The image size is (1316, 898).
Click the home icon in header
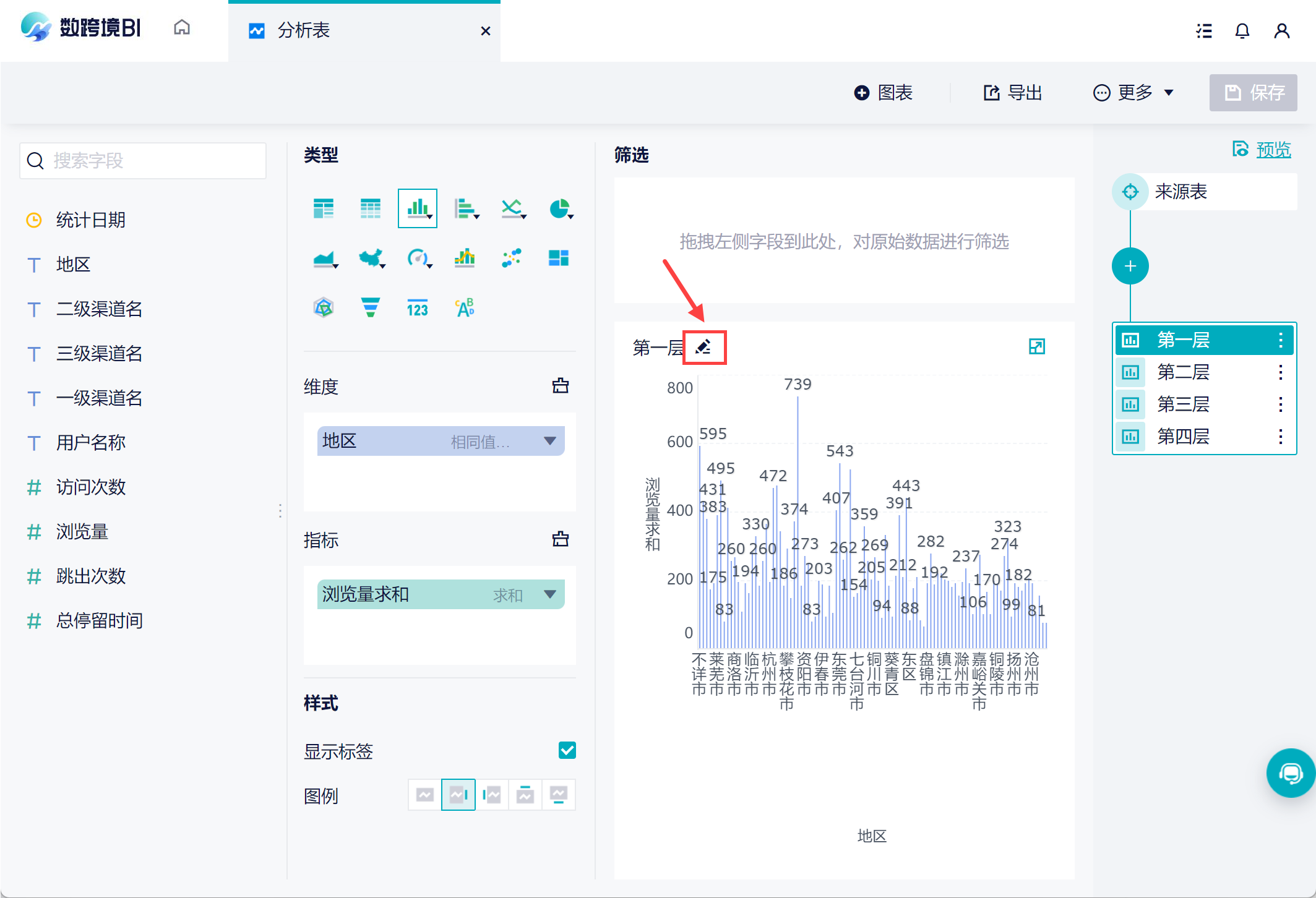182,28
